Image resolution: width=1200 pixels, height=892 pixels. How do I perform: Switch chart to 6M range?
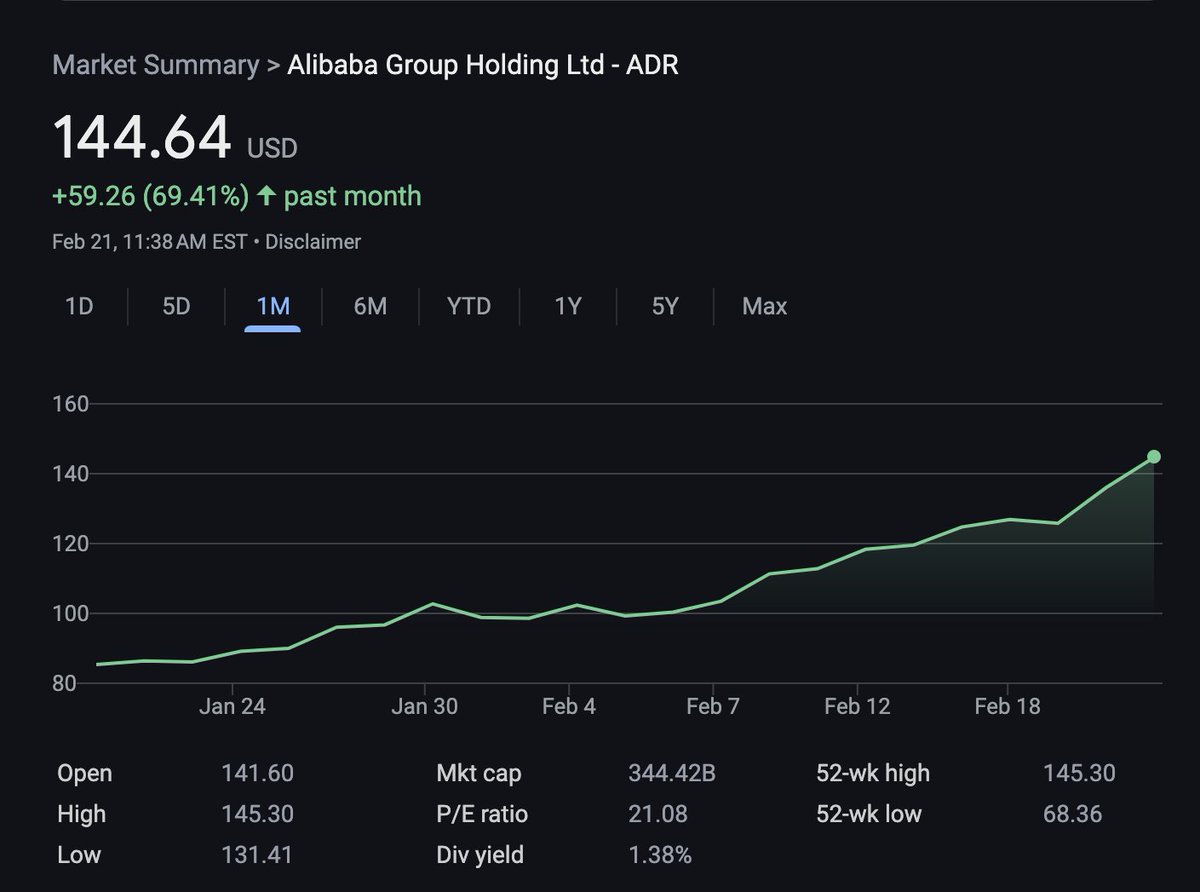pos(370,306)
